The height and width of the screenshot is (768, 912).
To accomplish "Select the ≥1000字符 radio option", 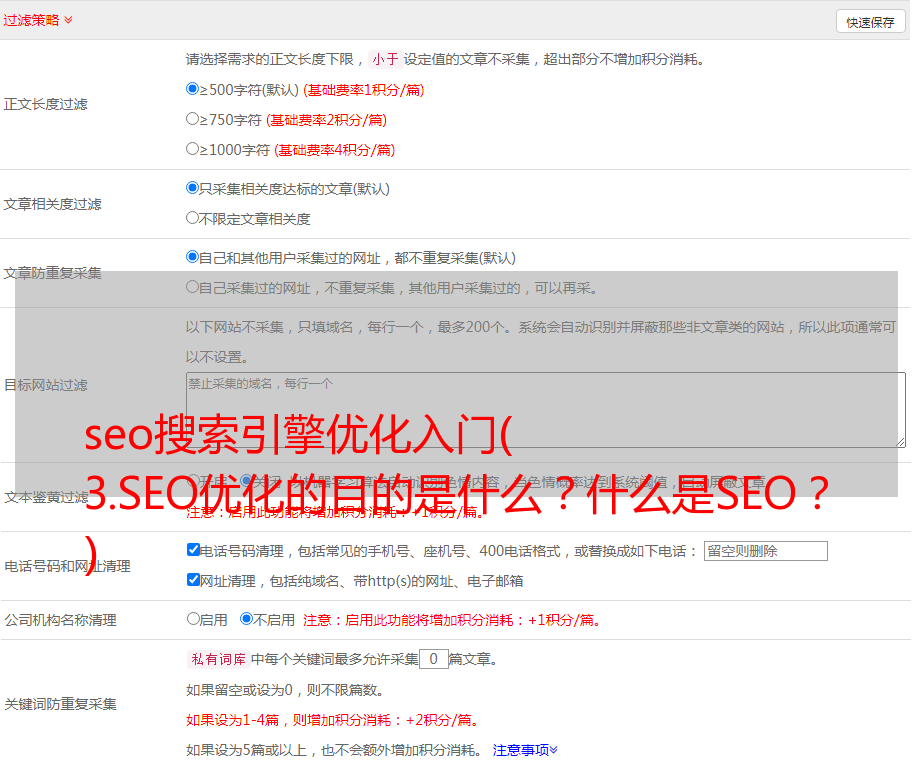I will coord(192,149).
